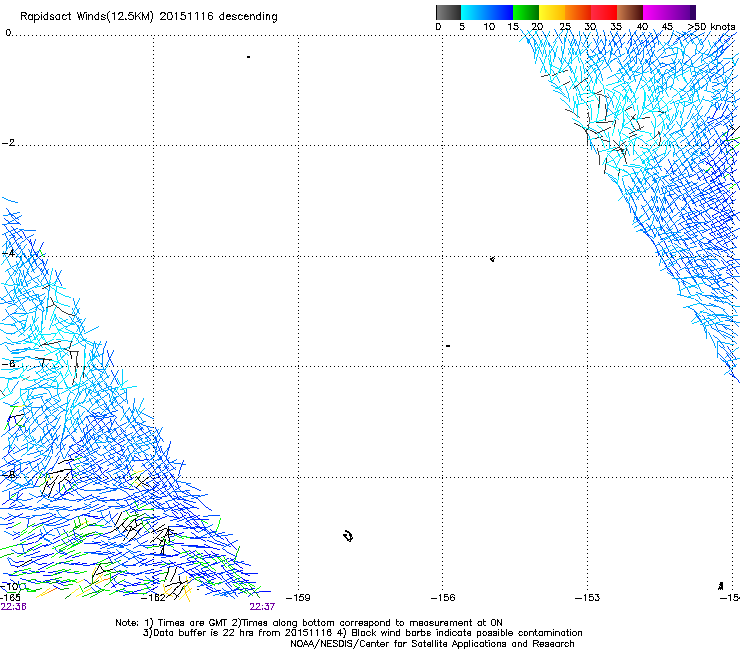Click the '-10' latitude axis label
The image size is (740, 650).
9,586
